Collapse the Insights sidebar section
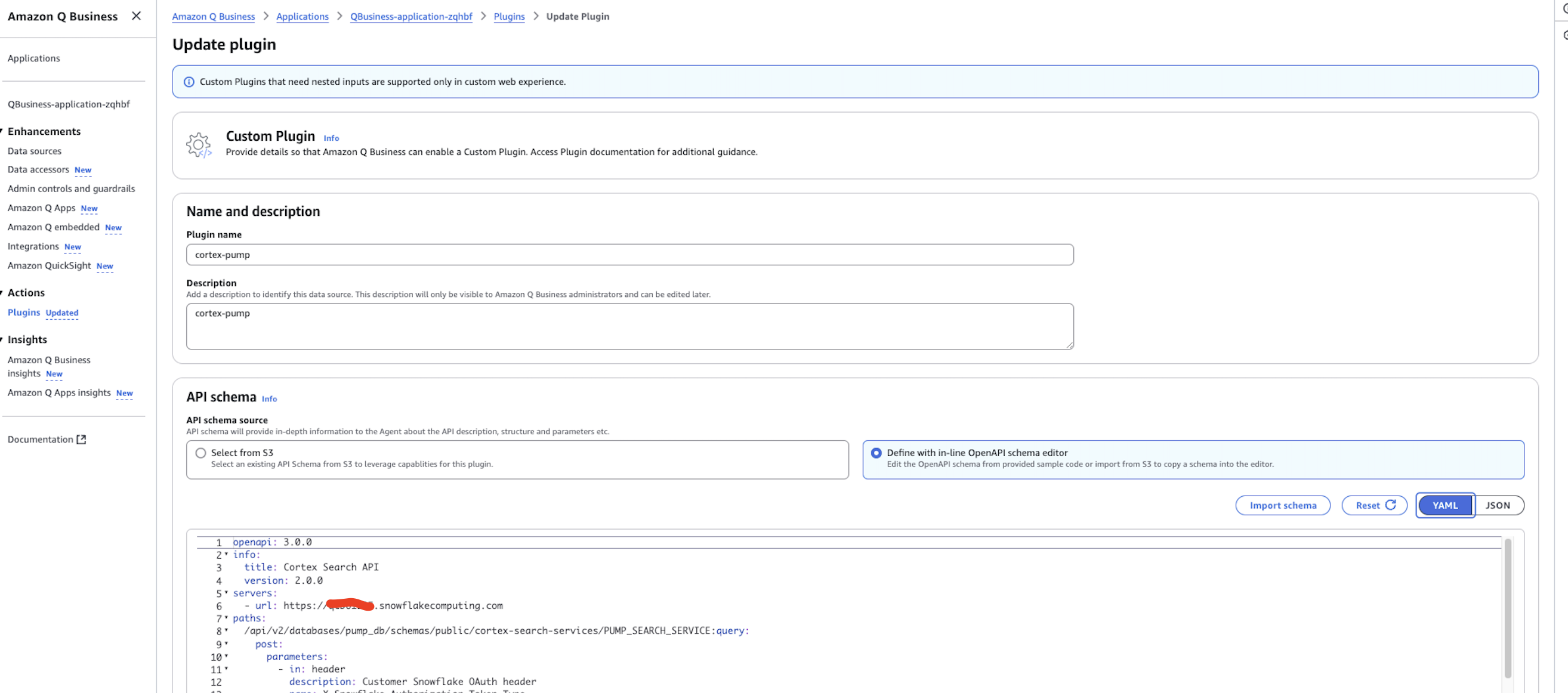1568x693 pixels. click(2, 339)
